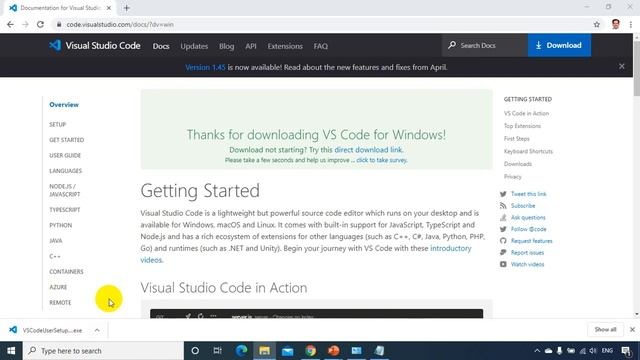This screenshot has width=640, height=360.
Task: Open File Explorer from the taskbar
Action: coord(264,351)
